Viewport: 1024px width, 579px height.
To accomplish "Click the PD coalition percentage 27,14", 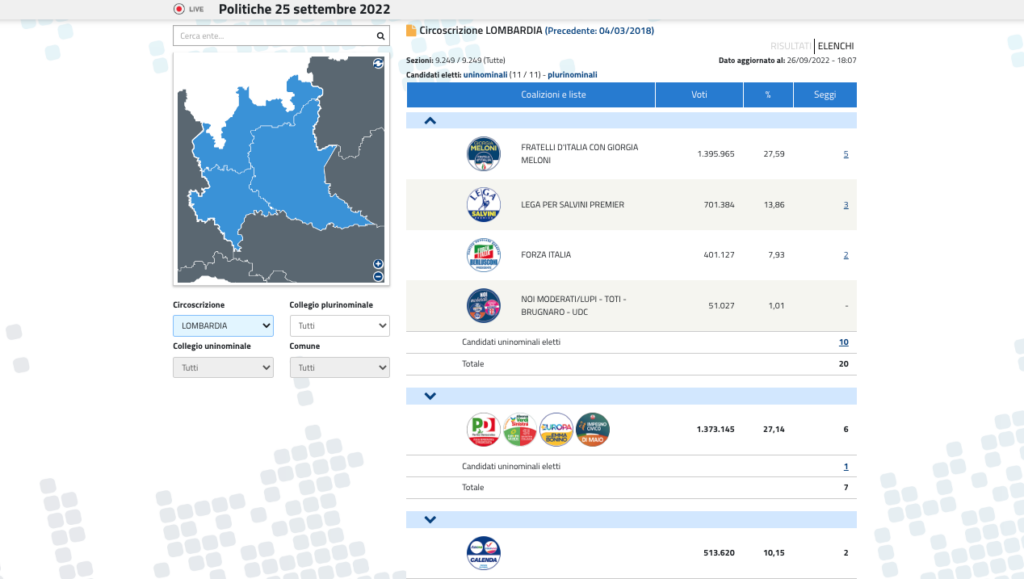I will click(774, 429).
